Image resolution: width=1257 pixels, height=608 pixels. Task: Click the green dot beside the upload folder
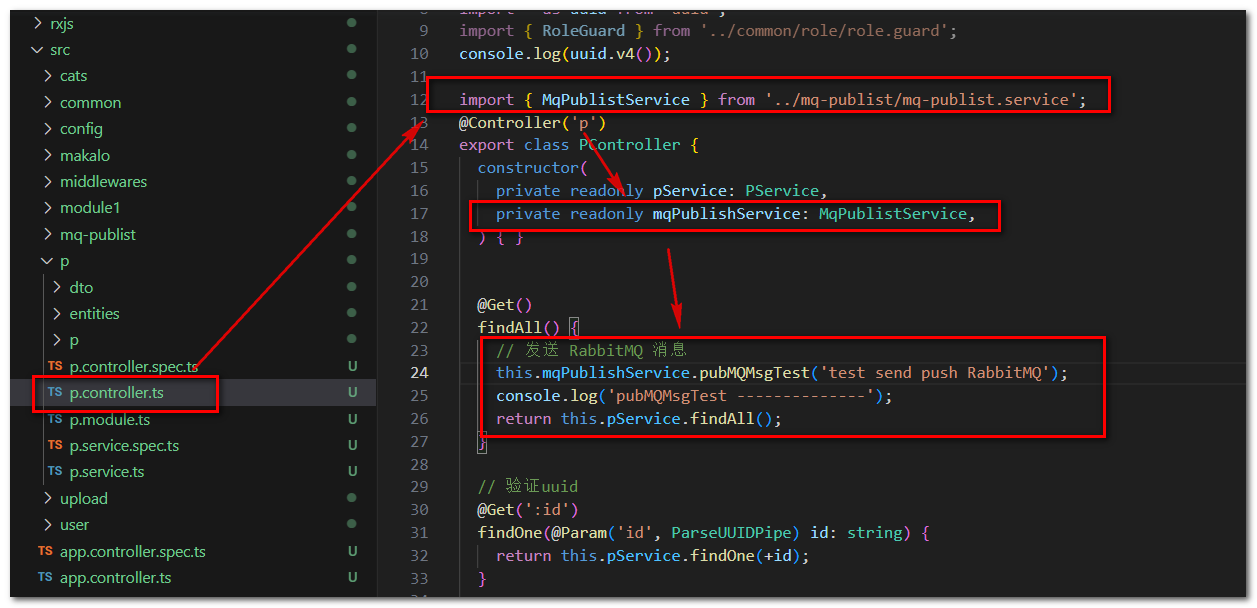point(351,497)
